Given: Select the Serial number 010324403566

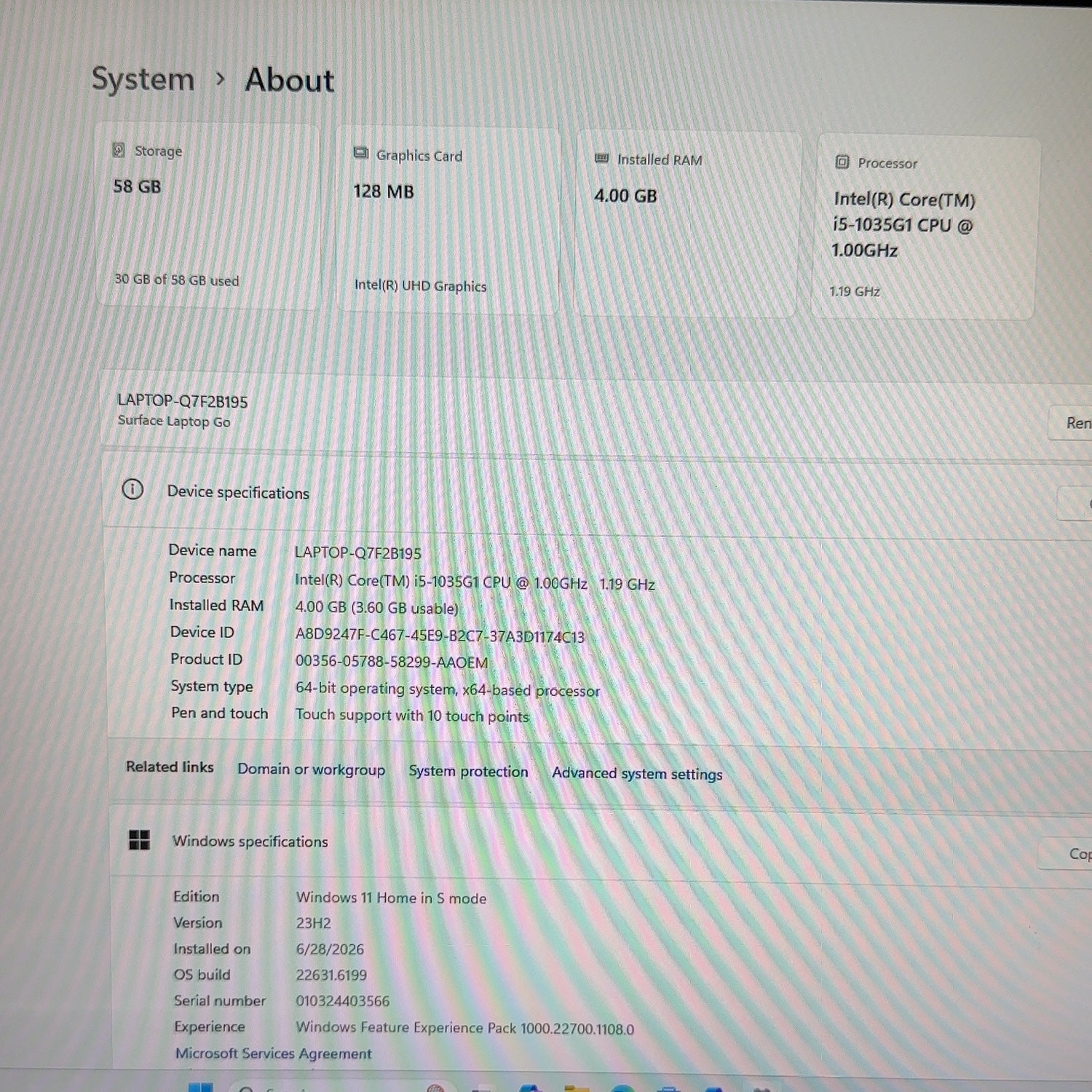Looking at the screenshot, I should coord(342,1002).
